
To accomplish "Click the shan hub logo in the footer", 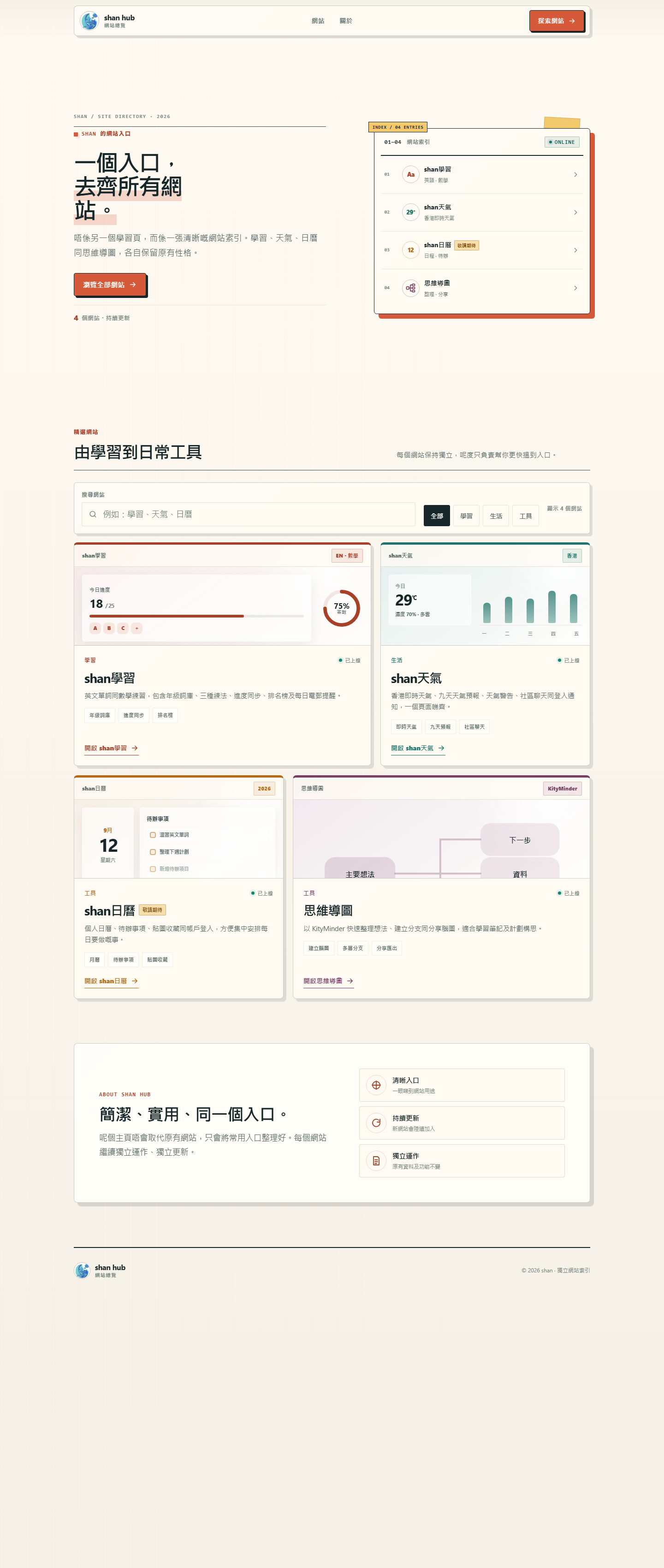I will 82,1271.
